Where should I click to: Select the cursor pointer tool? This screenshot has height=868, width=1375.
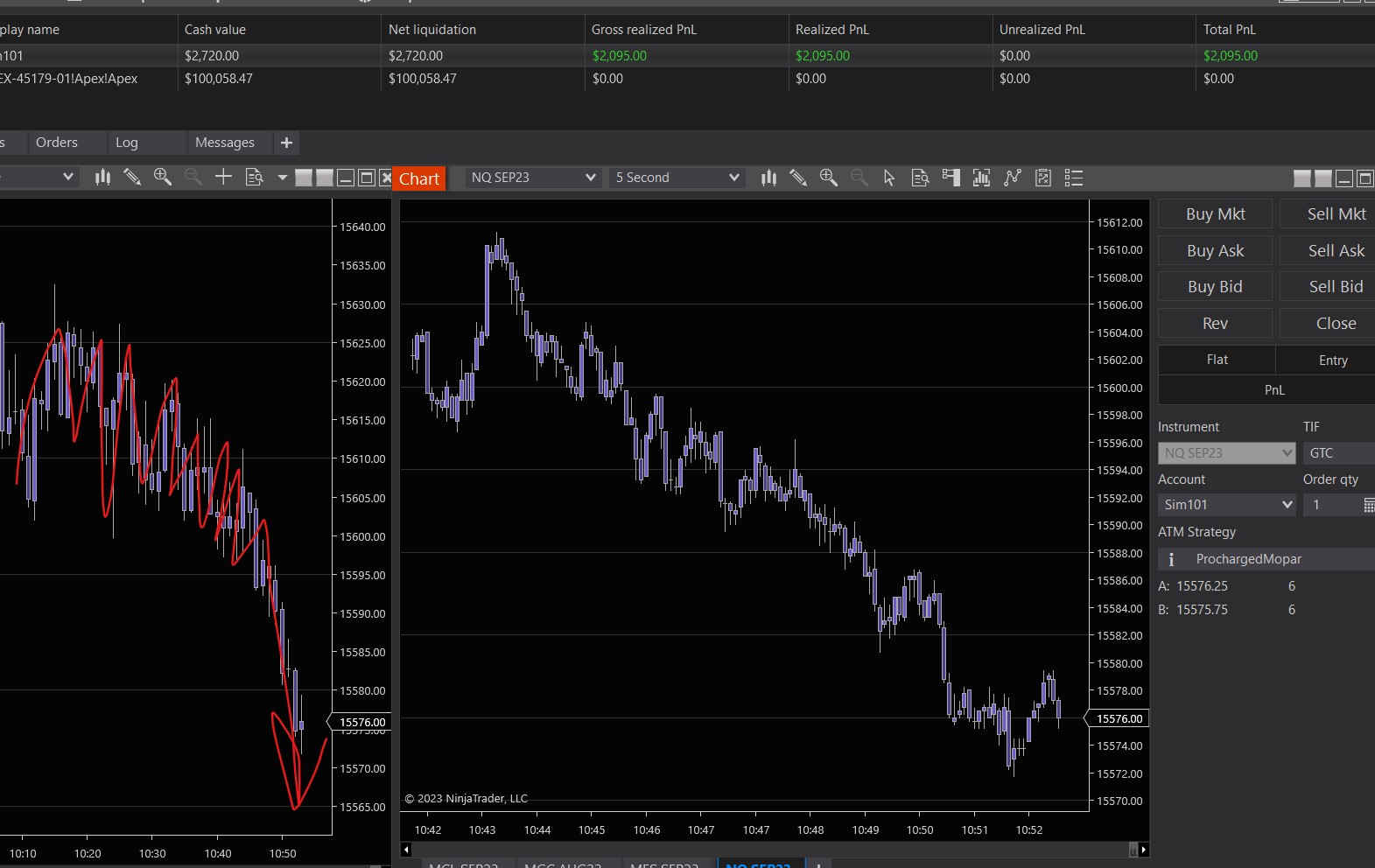pyautogui.click(x=889, y=178)
